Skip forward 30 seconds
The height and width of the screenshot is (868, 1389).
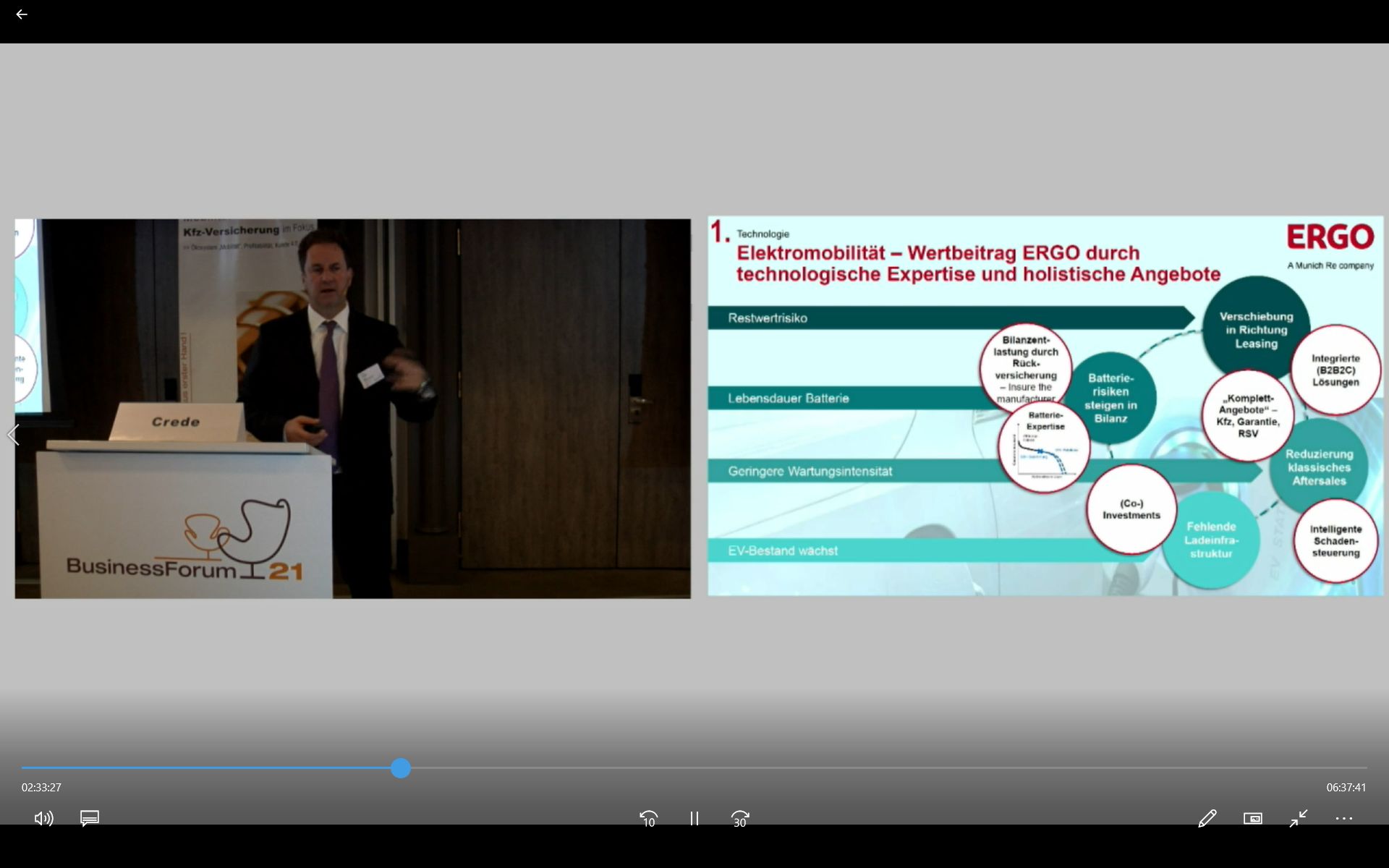click(739, 818)
